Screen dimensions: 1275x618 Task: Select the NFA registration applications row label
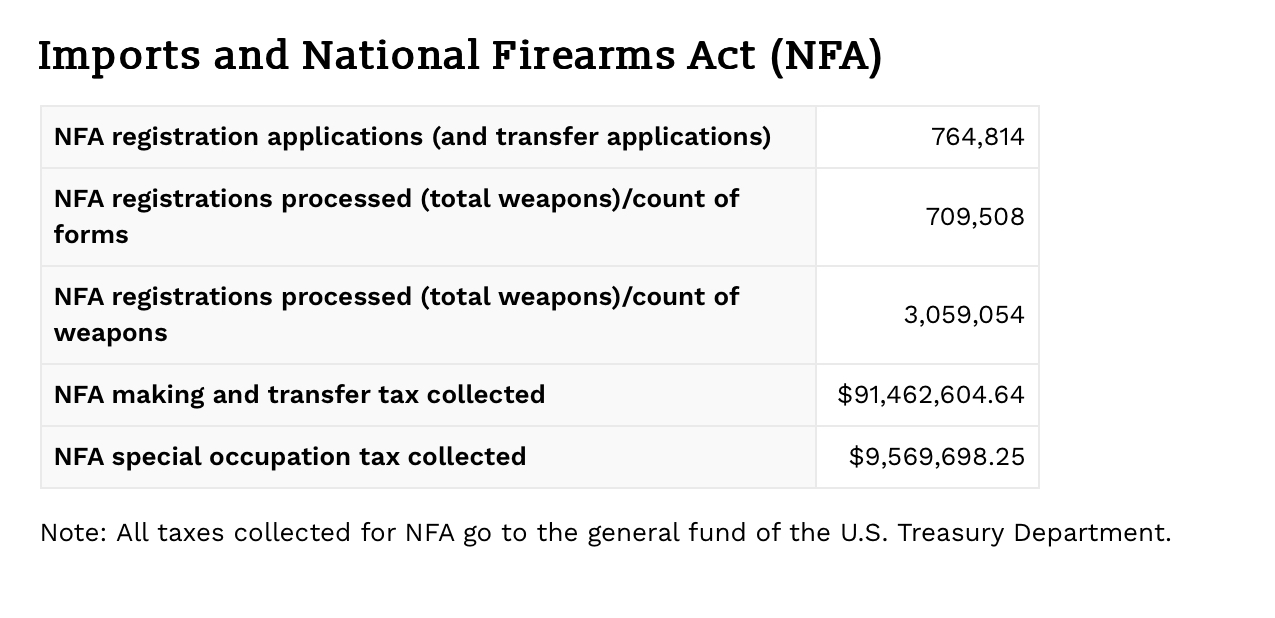412,136
